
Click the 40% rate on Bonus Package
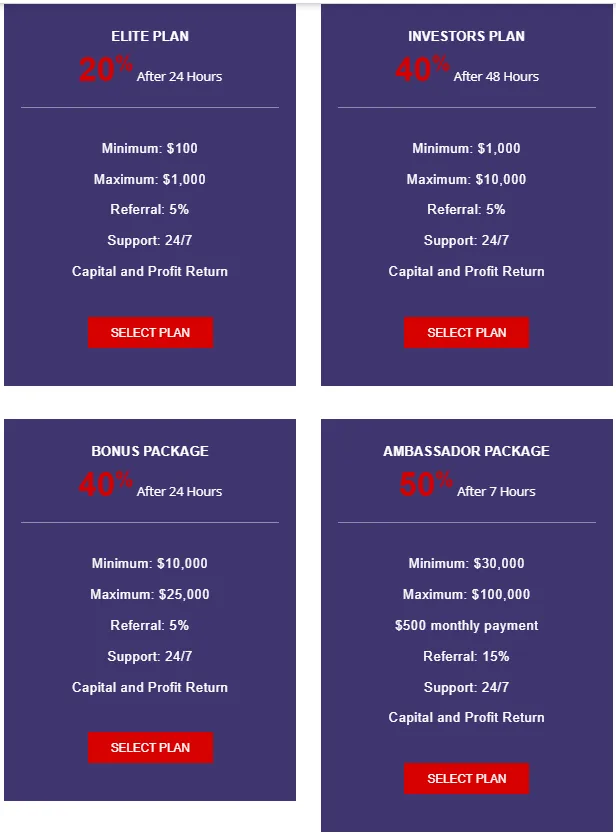click(105, 485)
